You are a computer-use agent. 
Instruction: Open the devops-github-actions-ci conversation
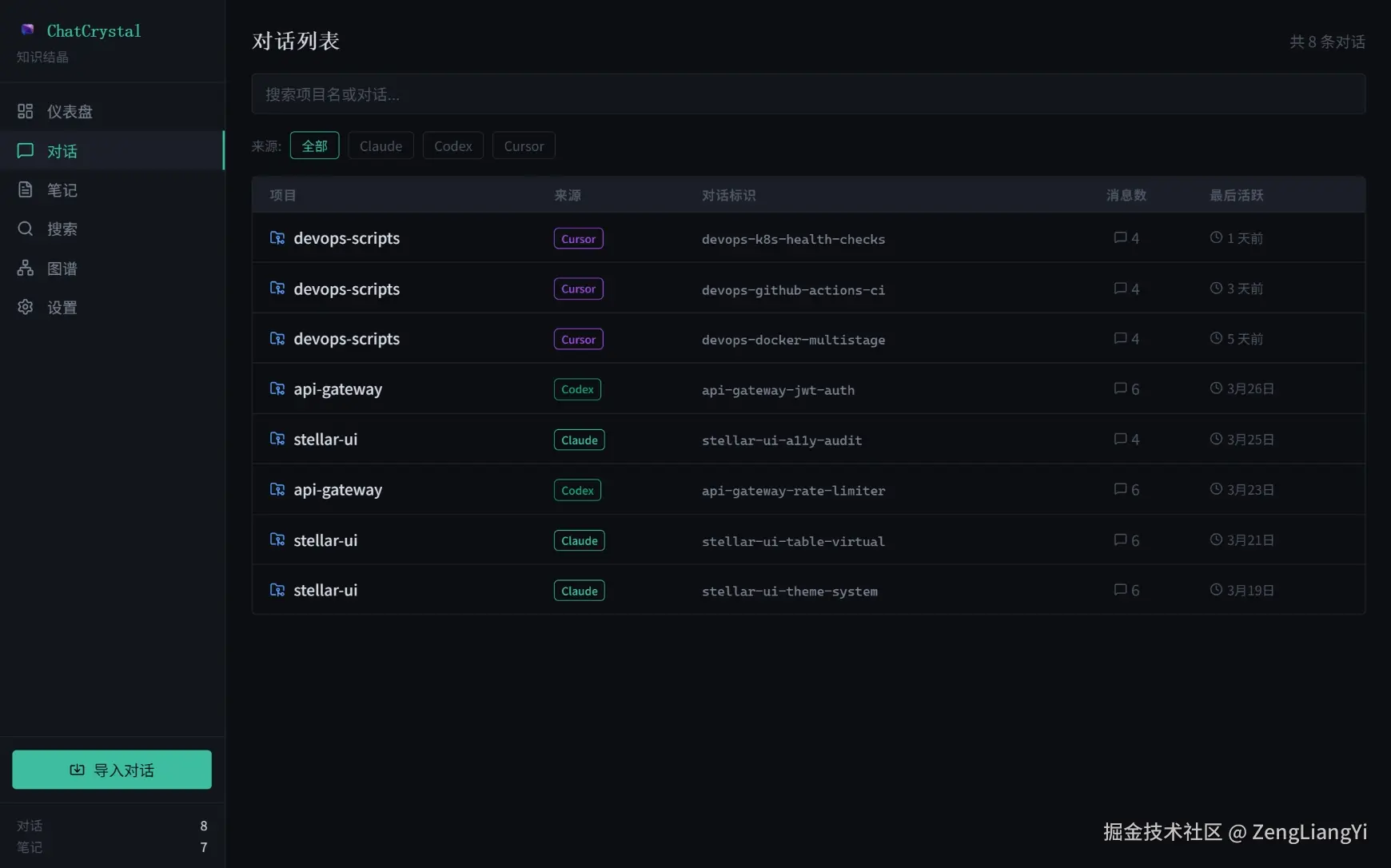792,289
